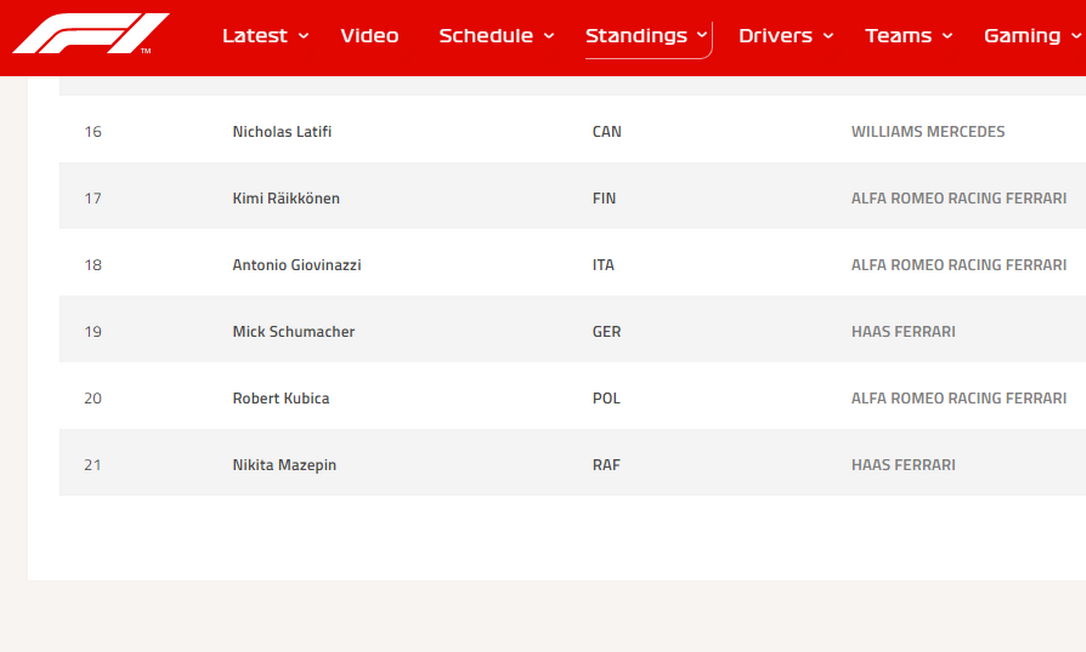The width and height of the screenshot is (1086, 652).
Task: Open Nikita Mazepin driver link
Action: click(284, 465)
